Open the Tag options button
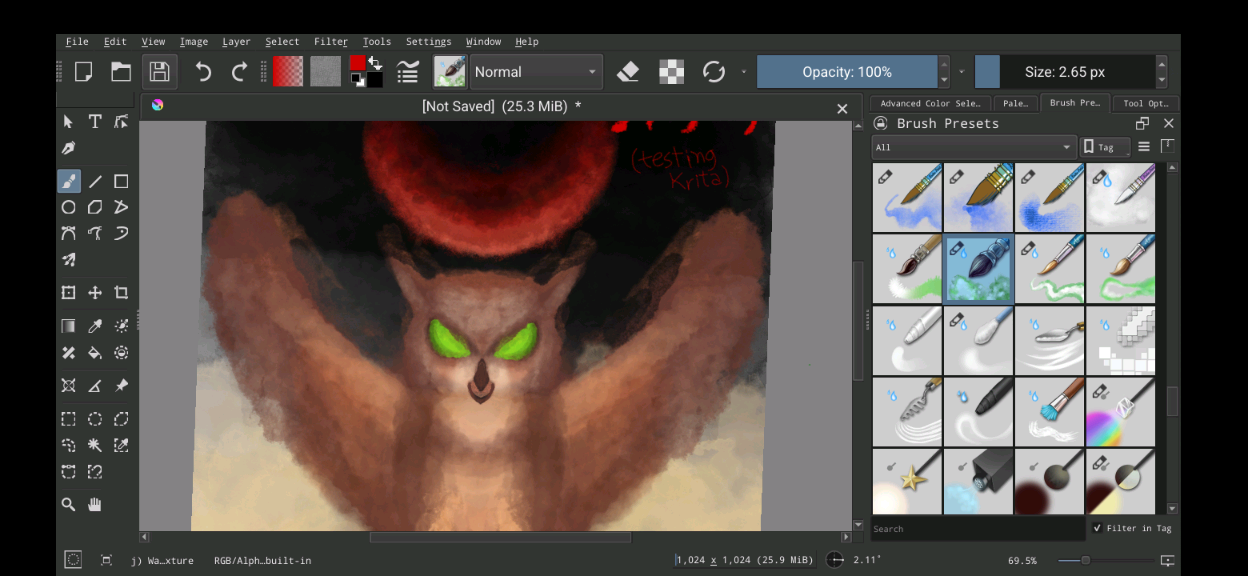This screenshot has height=576, width=1248. pyautogui.click(x=1105, y=147)
